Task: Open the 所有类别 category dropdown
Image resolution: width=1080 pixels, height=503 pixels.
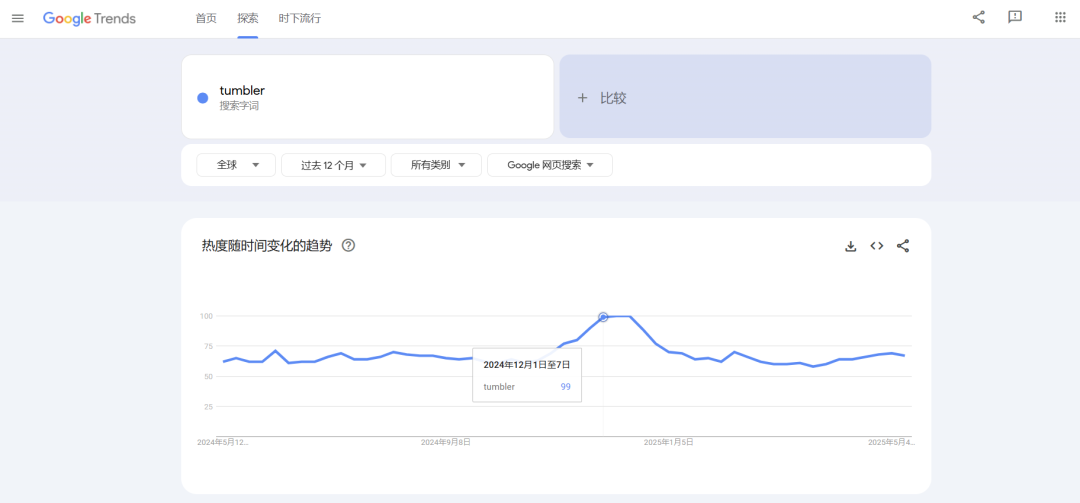Action: [x=436, y=165]
